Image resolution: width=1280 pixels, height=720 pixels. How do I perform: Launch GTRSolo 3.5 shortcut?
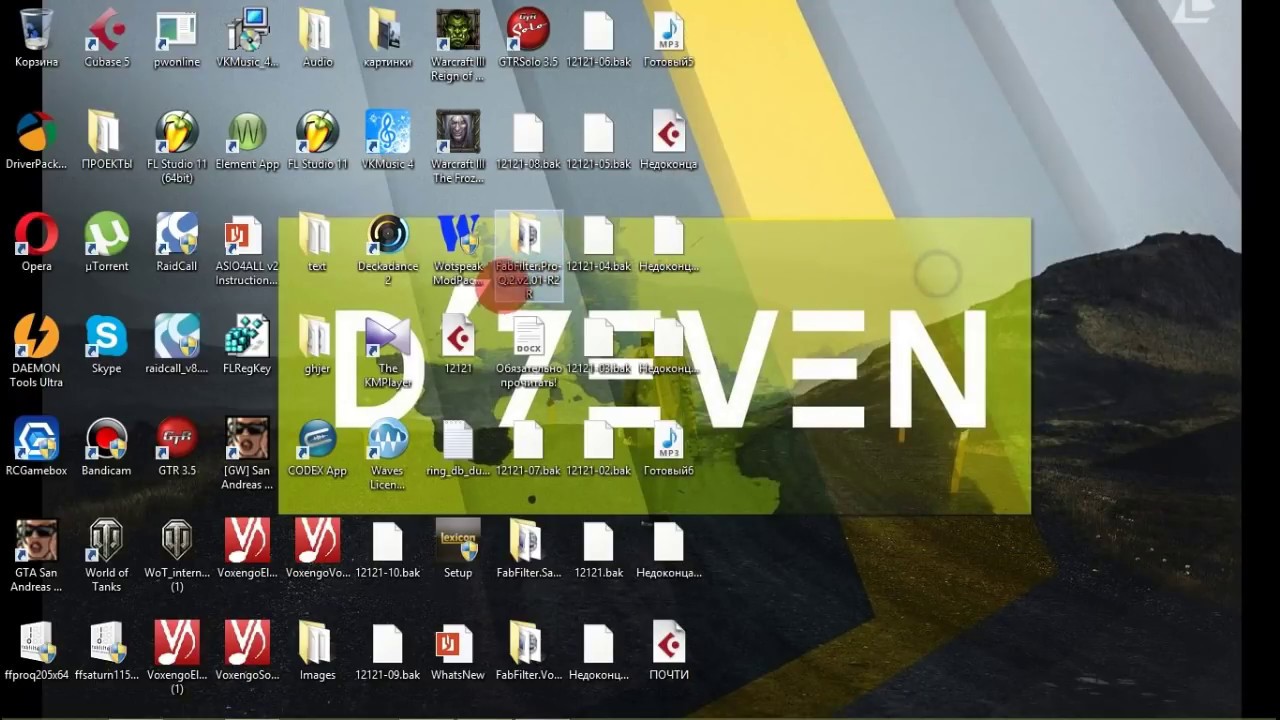[x=528, y=38]
